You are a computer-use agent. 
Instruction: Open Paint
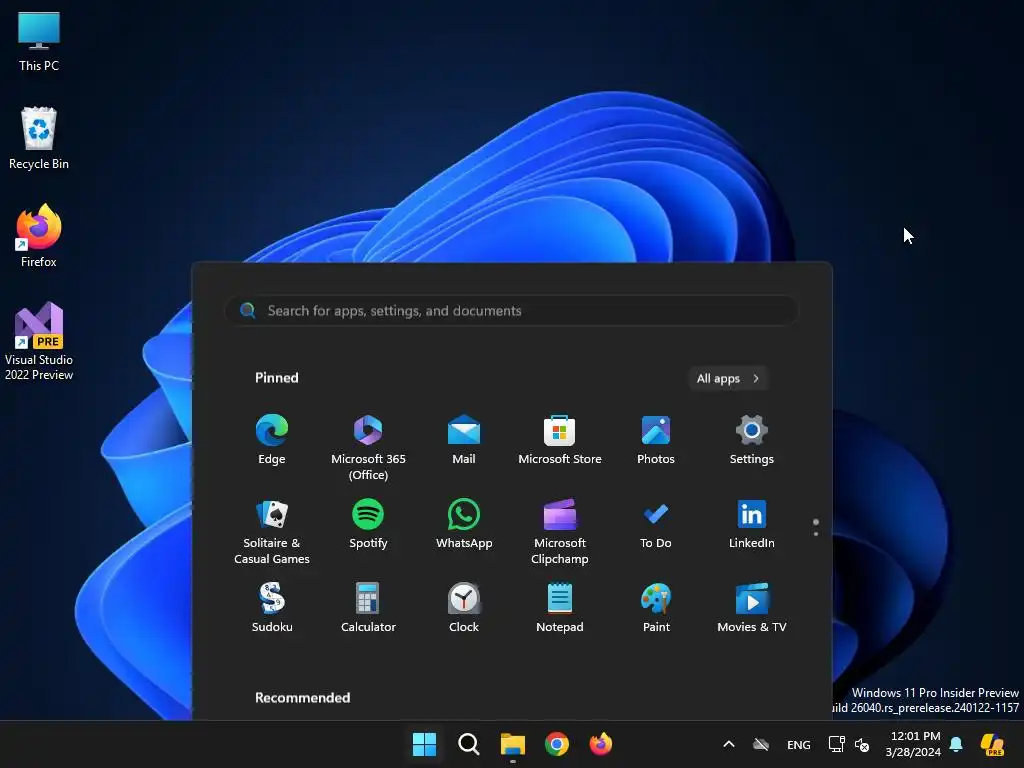[656, 607]
